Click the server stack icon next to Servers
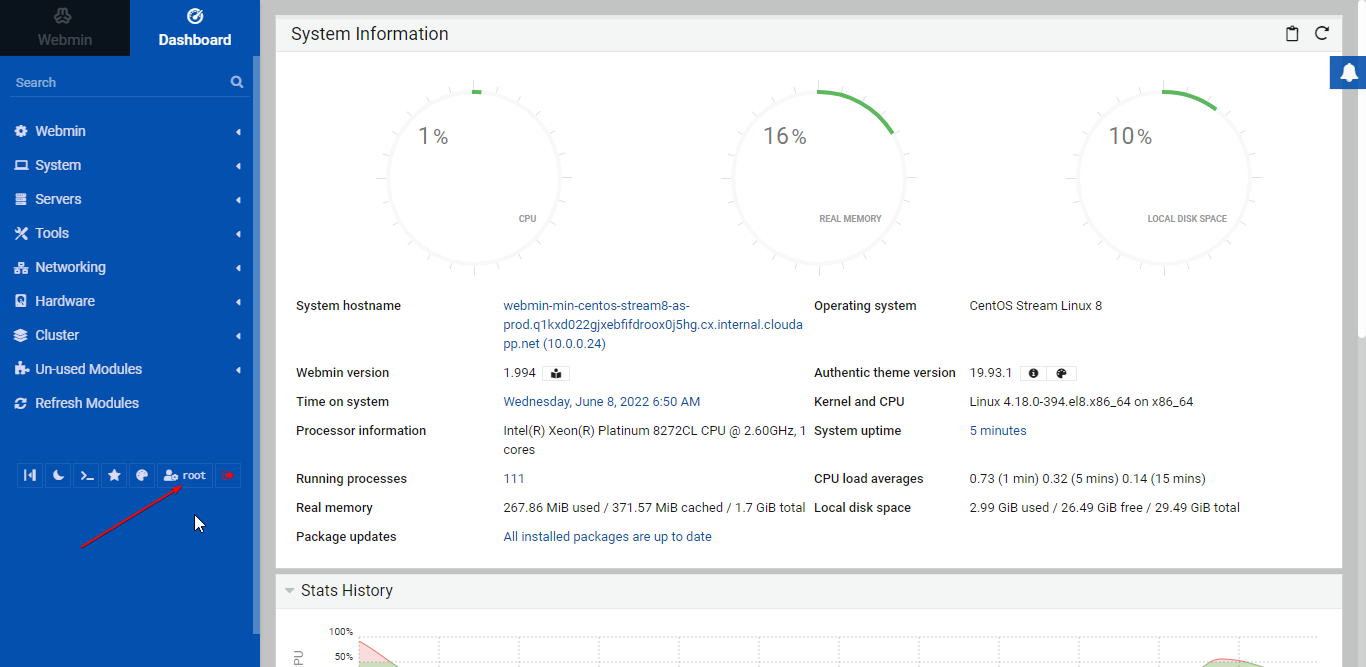The image size is (1366, 667). pyautogui.click(x=21, y=199)
